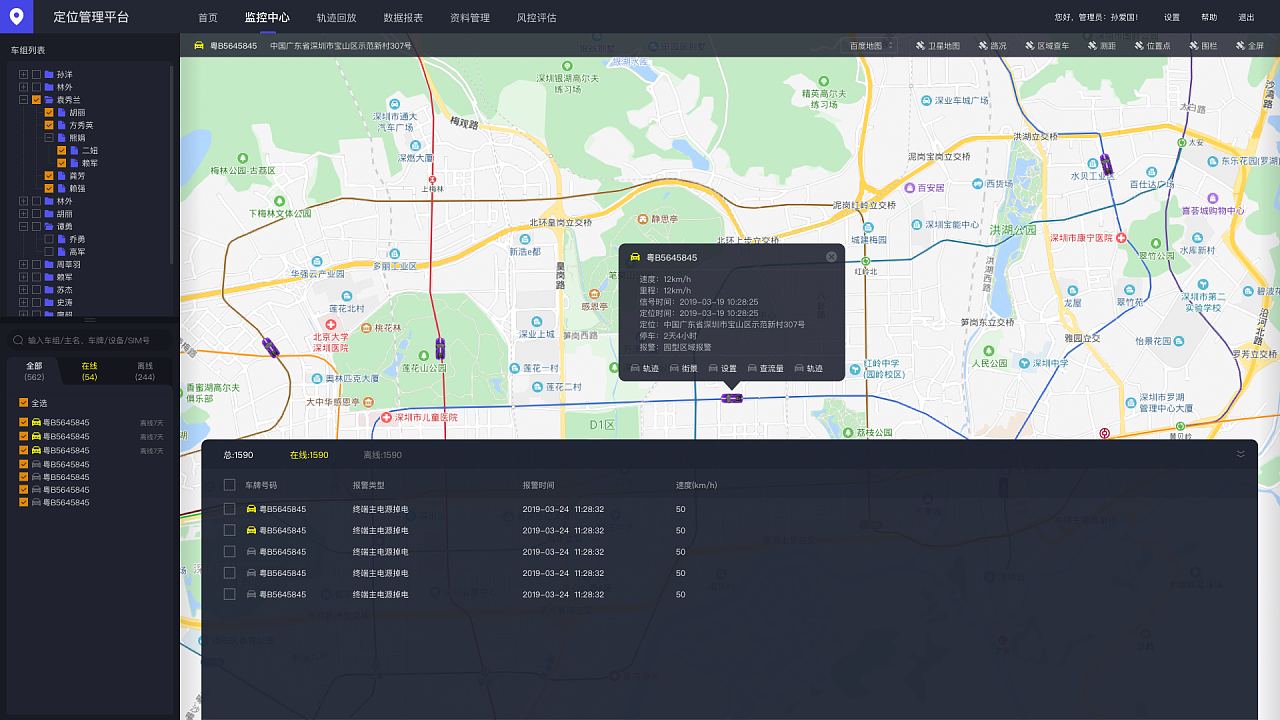
Task: Activate the 测距 distance measuring tool
Action: 1101,46
